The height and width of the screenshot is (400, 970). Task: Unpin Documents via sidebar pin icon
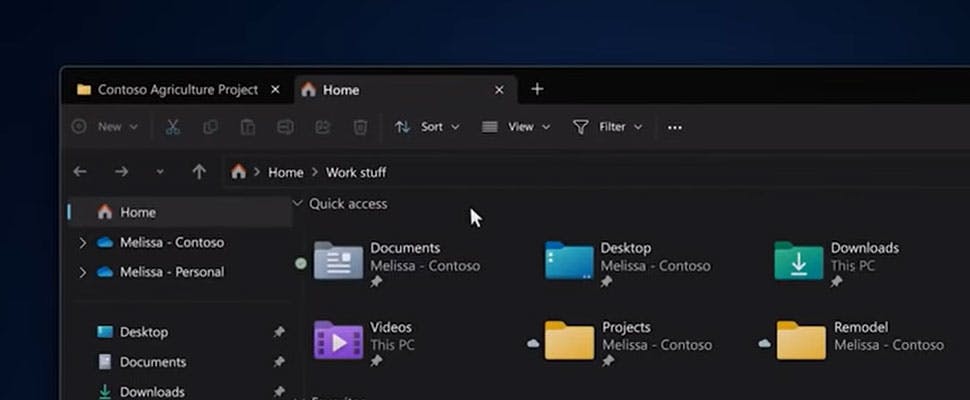(279, 362)
